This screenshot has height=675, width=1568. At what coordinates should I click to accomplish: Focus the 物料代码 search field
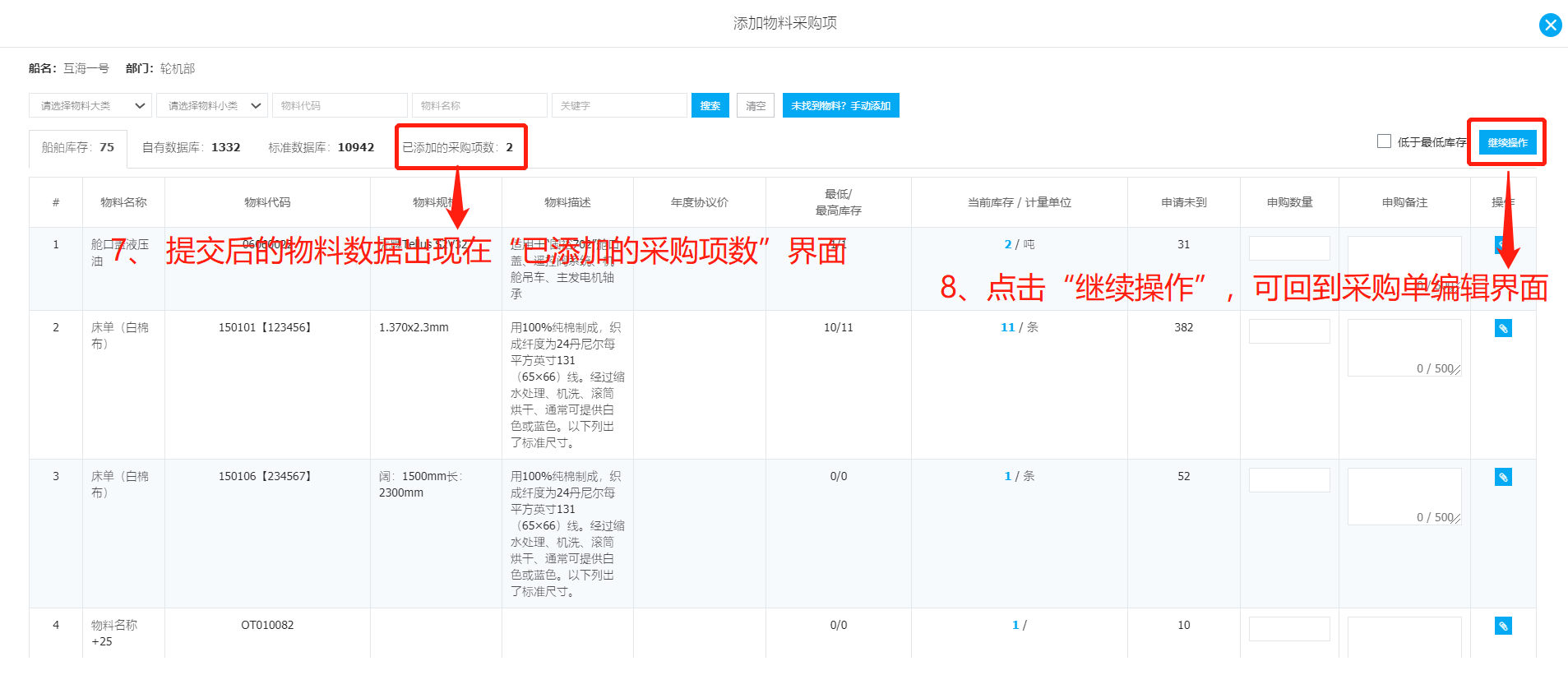(340, 105)
